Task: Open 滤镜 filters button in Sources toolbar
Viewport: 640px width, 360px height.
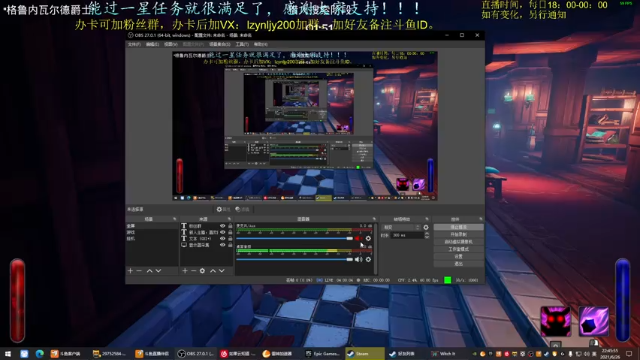Action: tap(242, 209)
